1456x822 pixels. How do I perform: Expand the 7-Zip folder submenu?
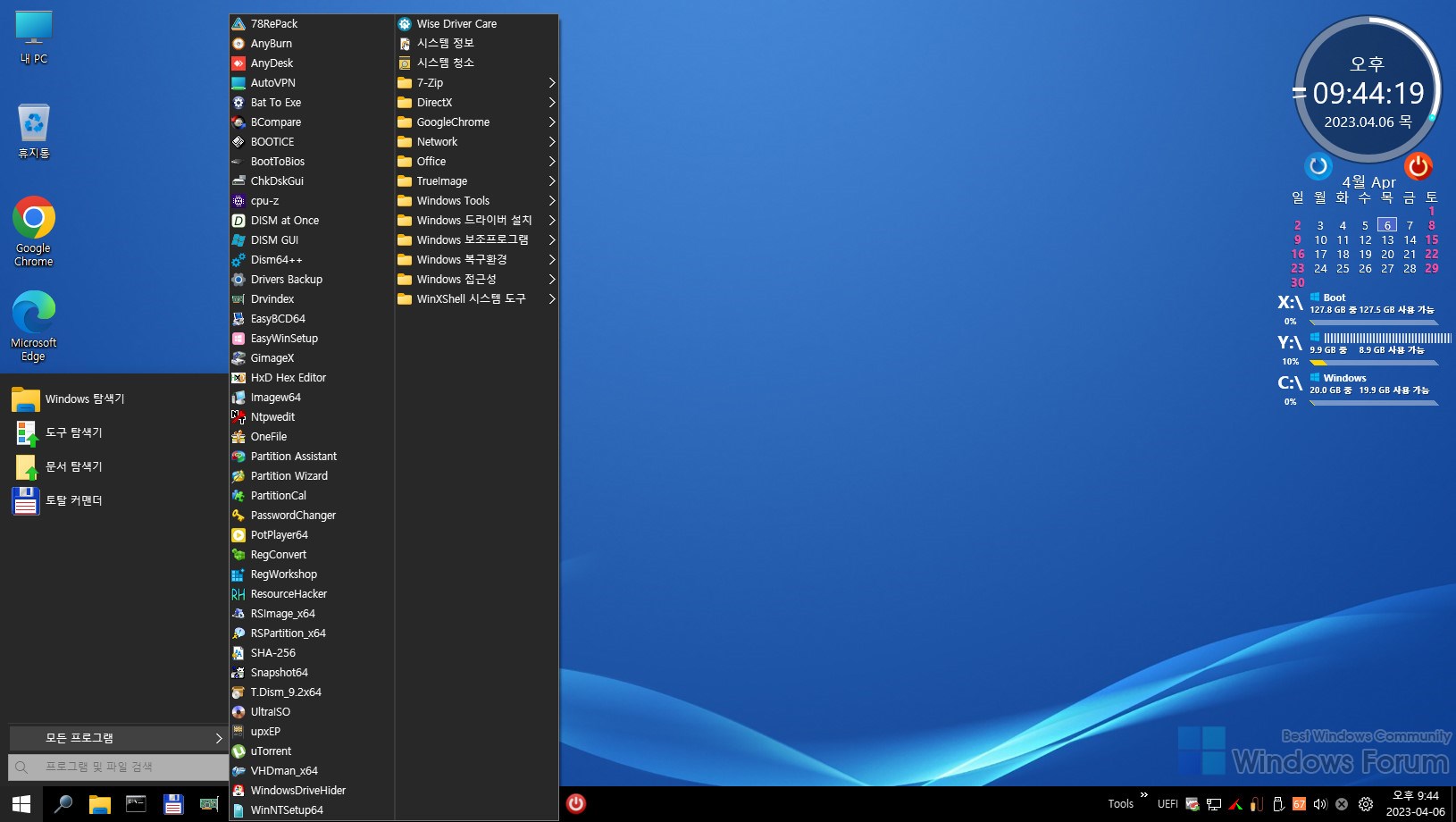[x=477, y=83]
